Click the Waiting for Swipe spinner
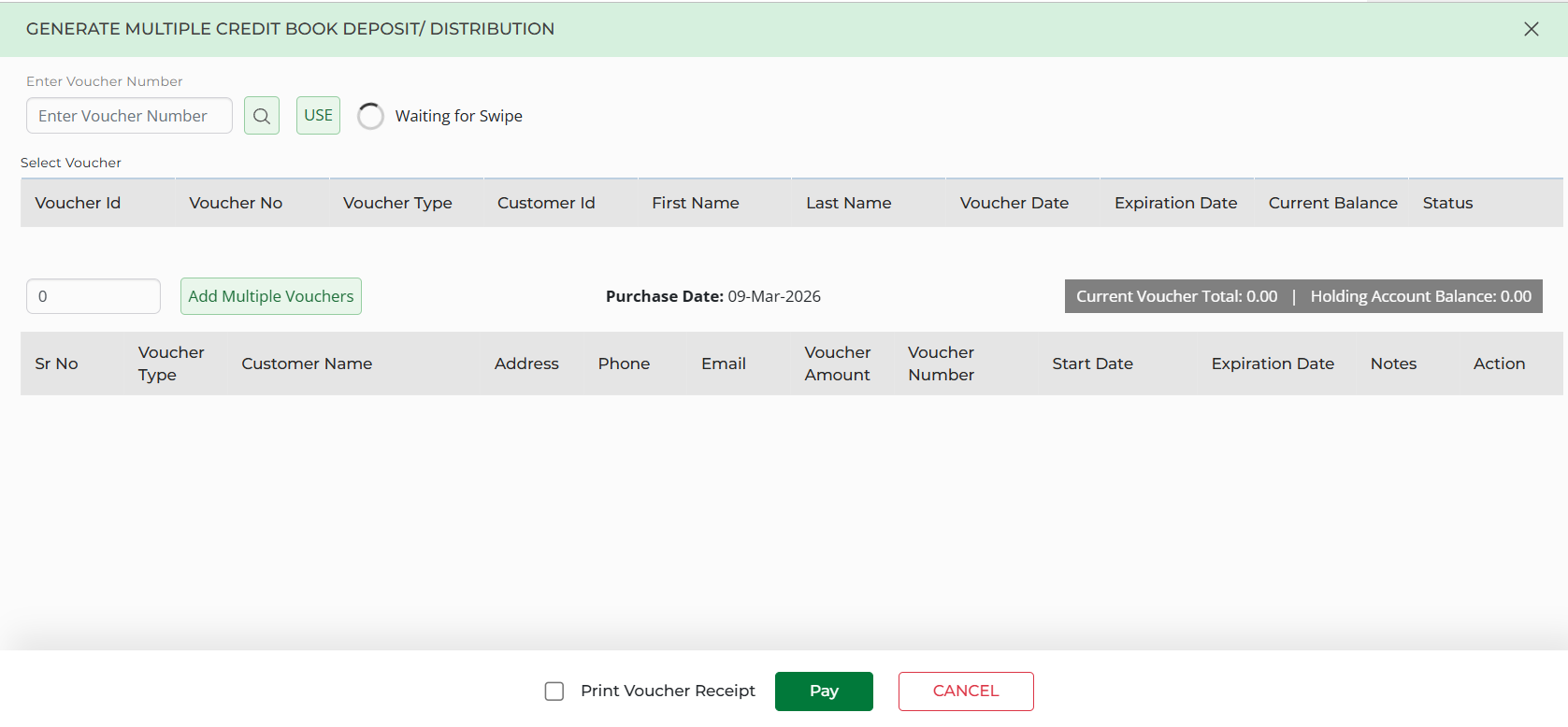The height and width of the screenshot is (727, 1568). pyautogui.click(x=371, y=116)
